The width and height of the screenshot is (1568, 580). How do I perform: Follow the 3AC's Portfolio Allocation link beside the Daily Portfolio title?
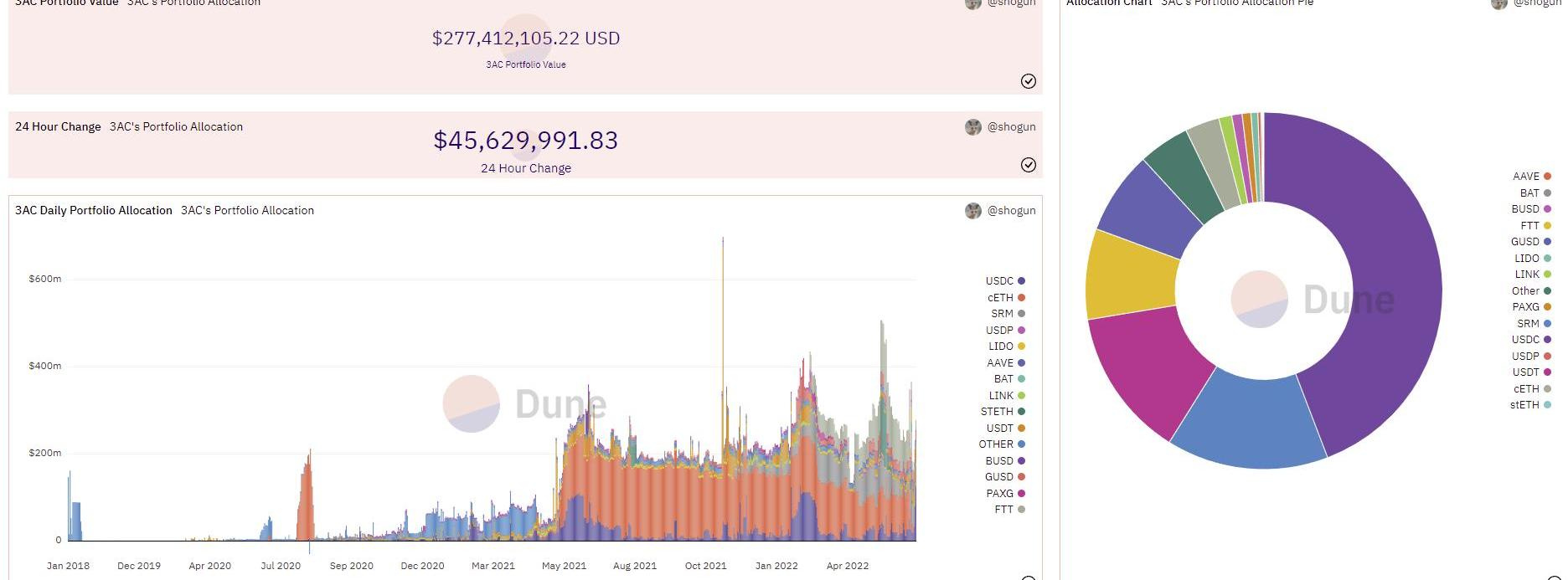[x=247, y=211]
